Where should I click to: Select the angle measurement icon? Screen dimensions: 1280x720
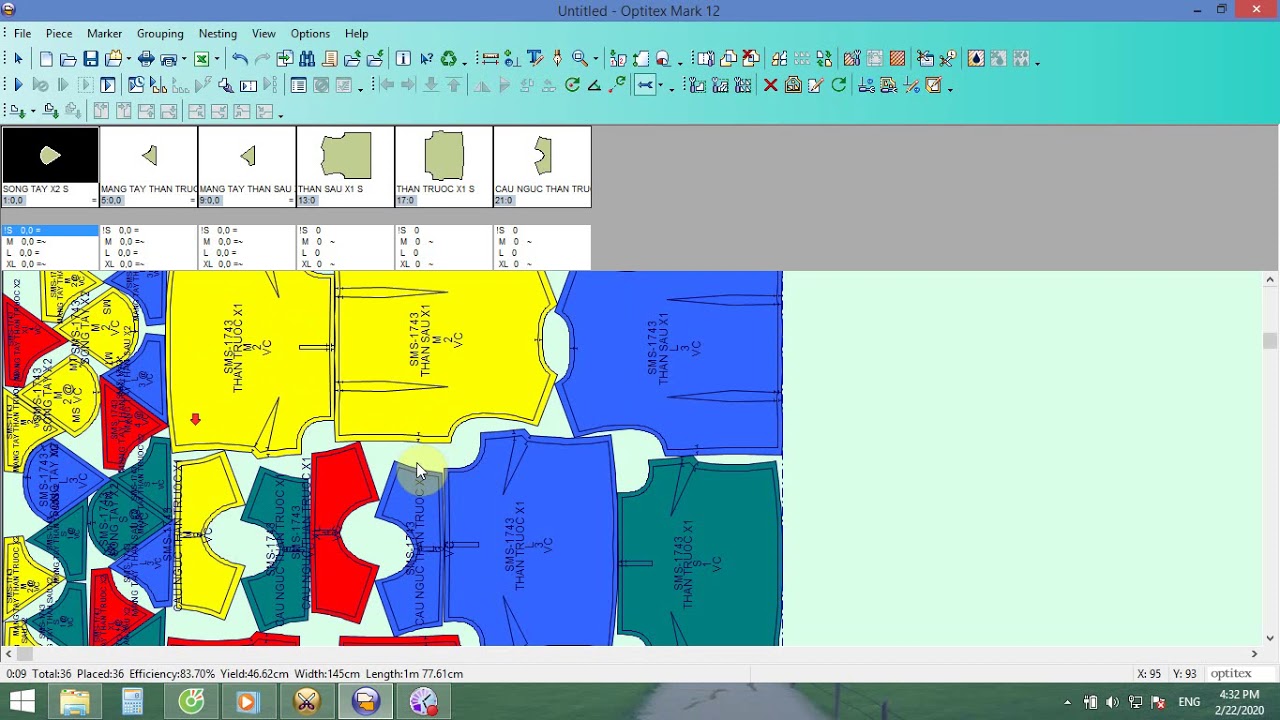(594, 85)
